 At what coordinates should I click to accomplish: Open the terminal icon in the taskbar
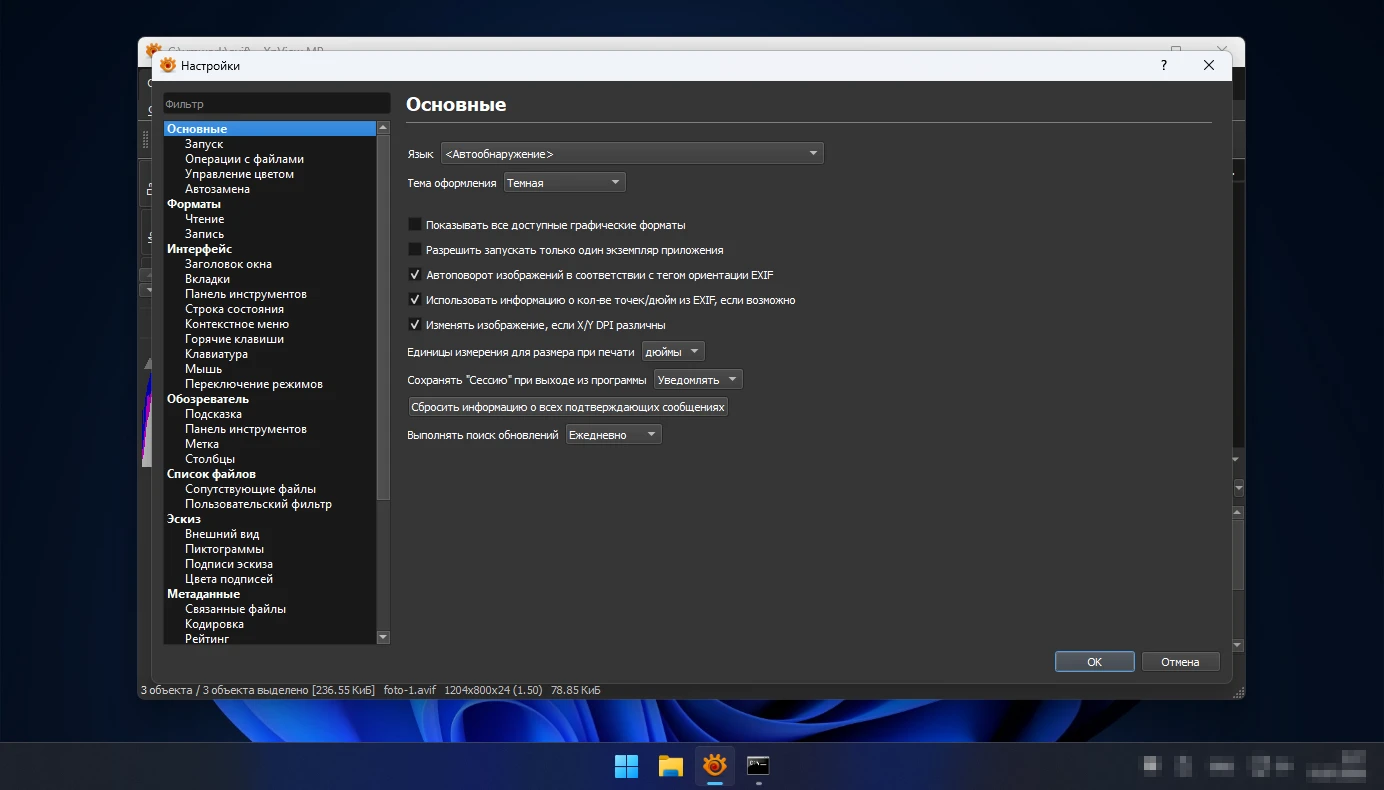[x=758, y=766]
